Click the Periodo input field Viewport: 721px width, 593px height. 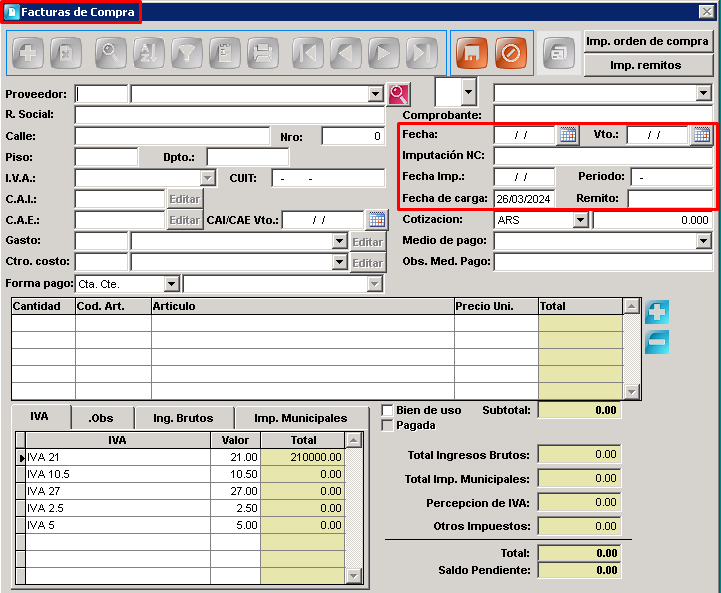point(671,177)
